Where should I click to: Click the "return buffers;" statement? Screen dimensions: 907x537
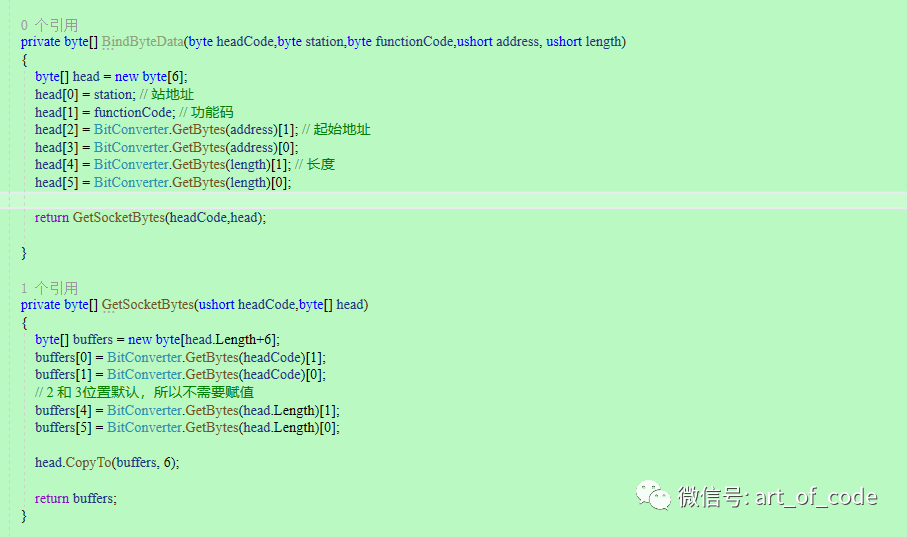coord(75,497)
